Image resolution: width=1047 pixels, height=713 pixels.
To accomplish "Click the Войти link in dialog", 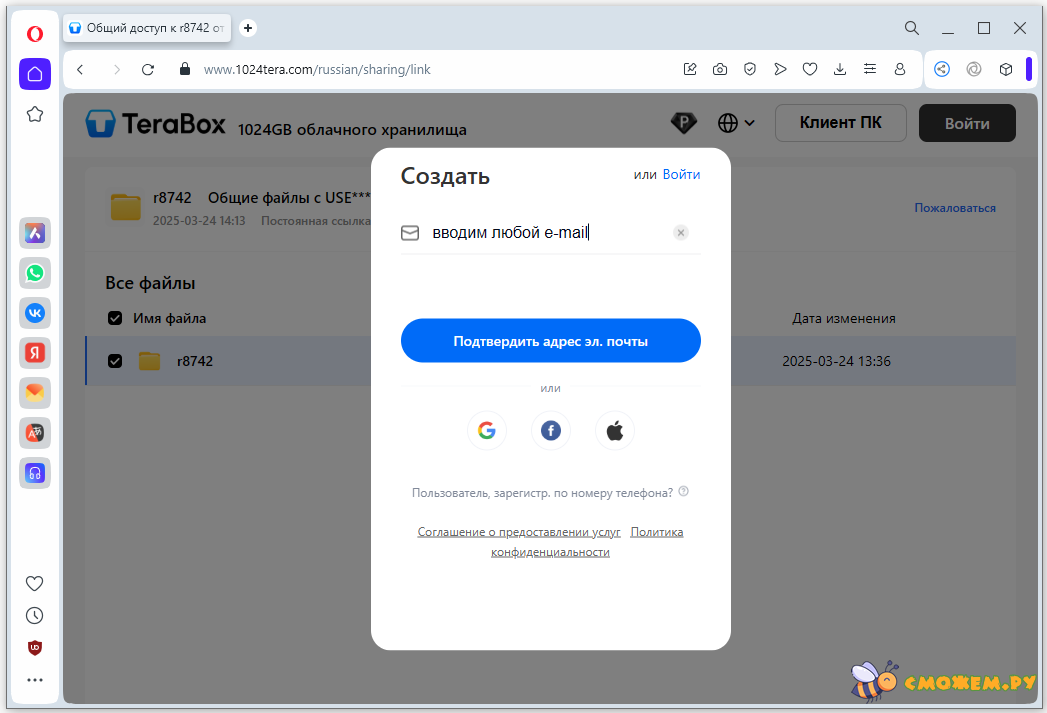I will click(x=681, y=174).
